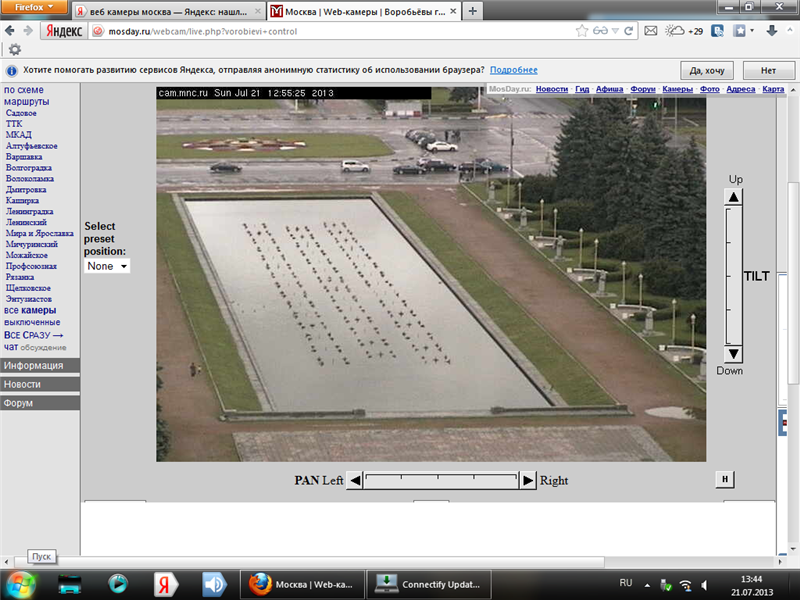Open the Firefox menu button

pos(34,7)
